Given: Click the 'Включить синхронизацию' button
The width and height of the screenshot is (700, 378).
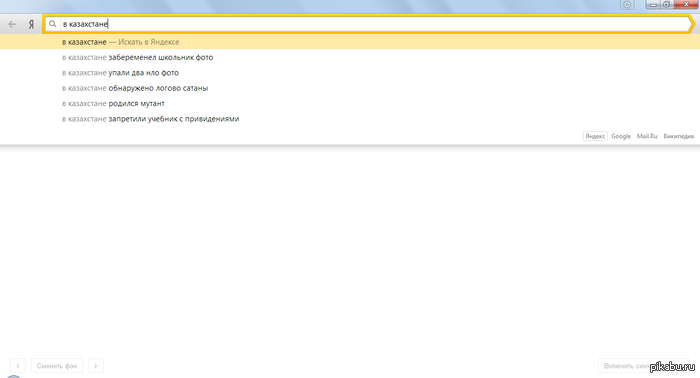Looking at the screenshot, I should pyautogui.click(x=644, y=366).
